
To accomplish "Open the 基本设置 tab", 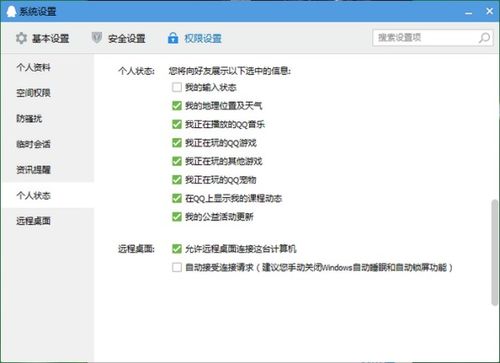I will (42, 38).
